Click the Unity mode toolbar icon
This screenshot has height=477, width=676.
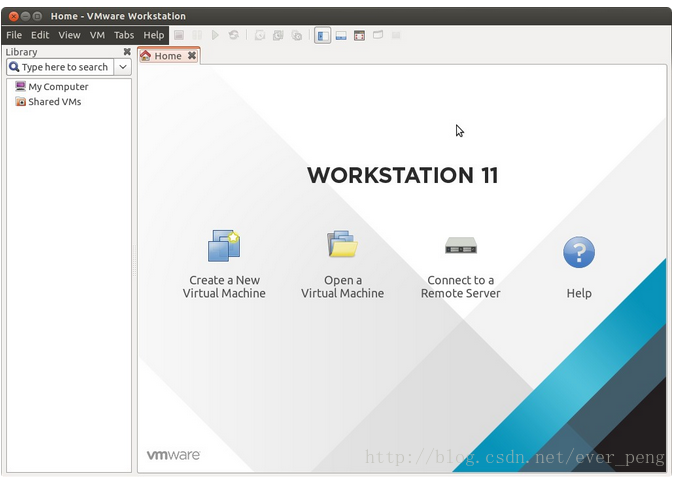click(x=378, y=35)
